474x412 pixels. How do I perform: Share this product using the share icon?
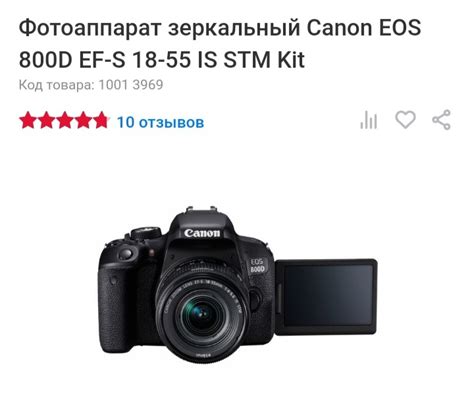[x=442, y=120]
